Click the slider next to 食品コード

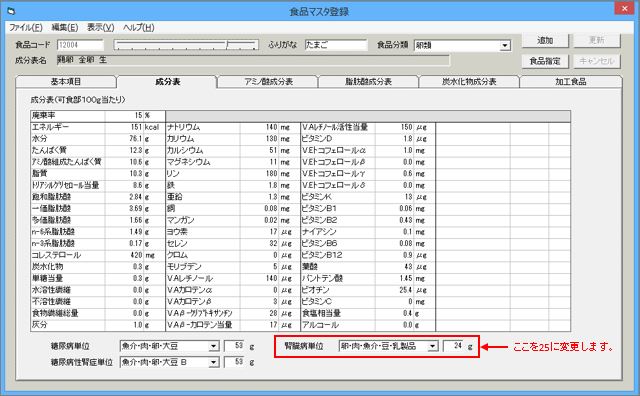pos(186,45)
